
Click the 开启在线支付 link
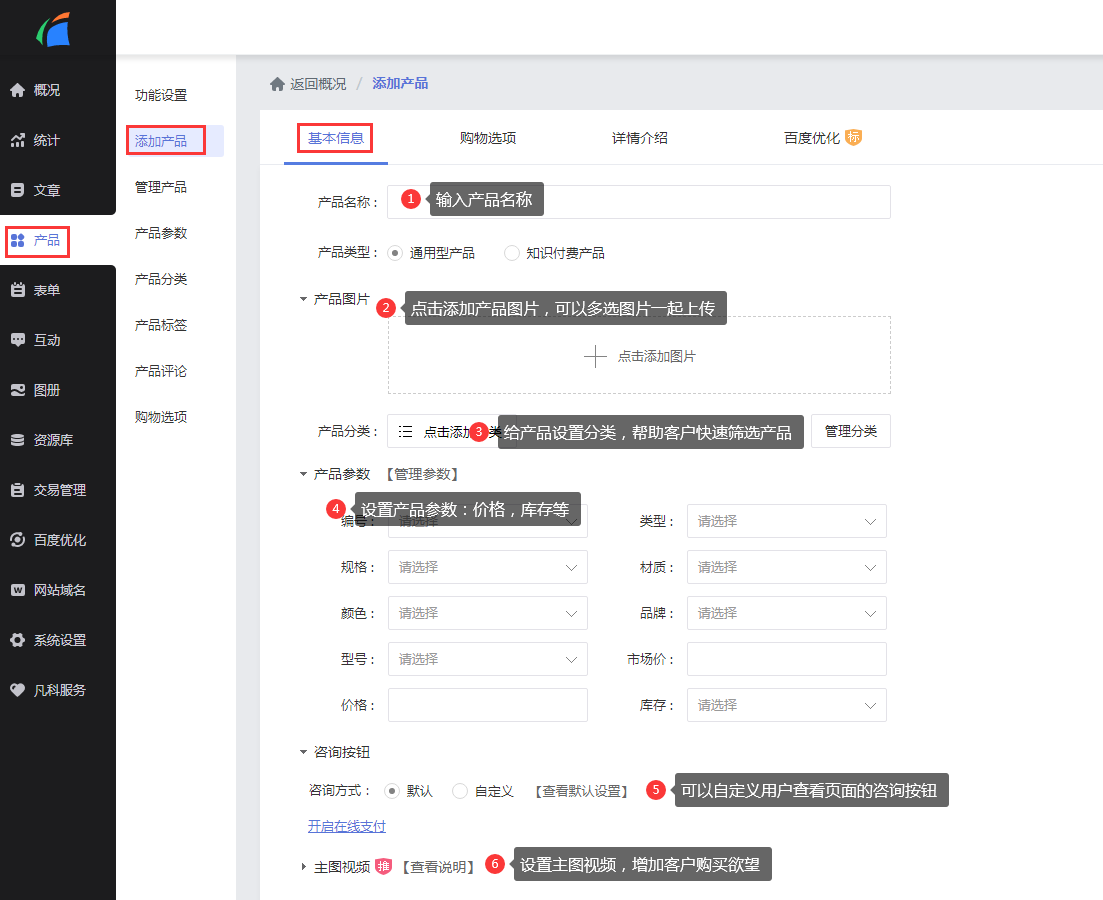click(347, 826)
